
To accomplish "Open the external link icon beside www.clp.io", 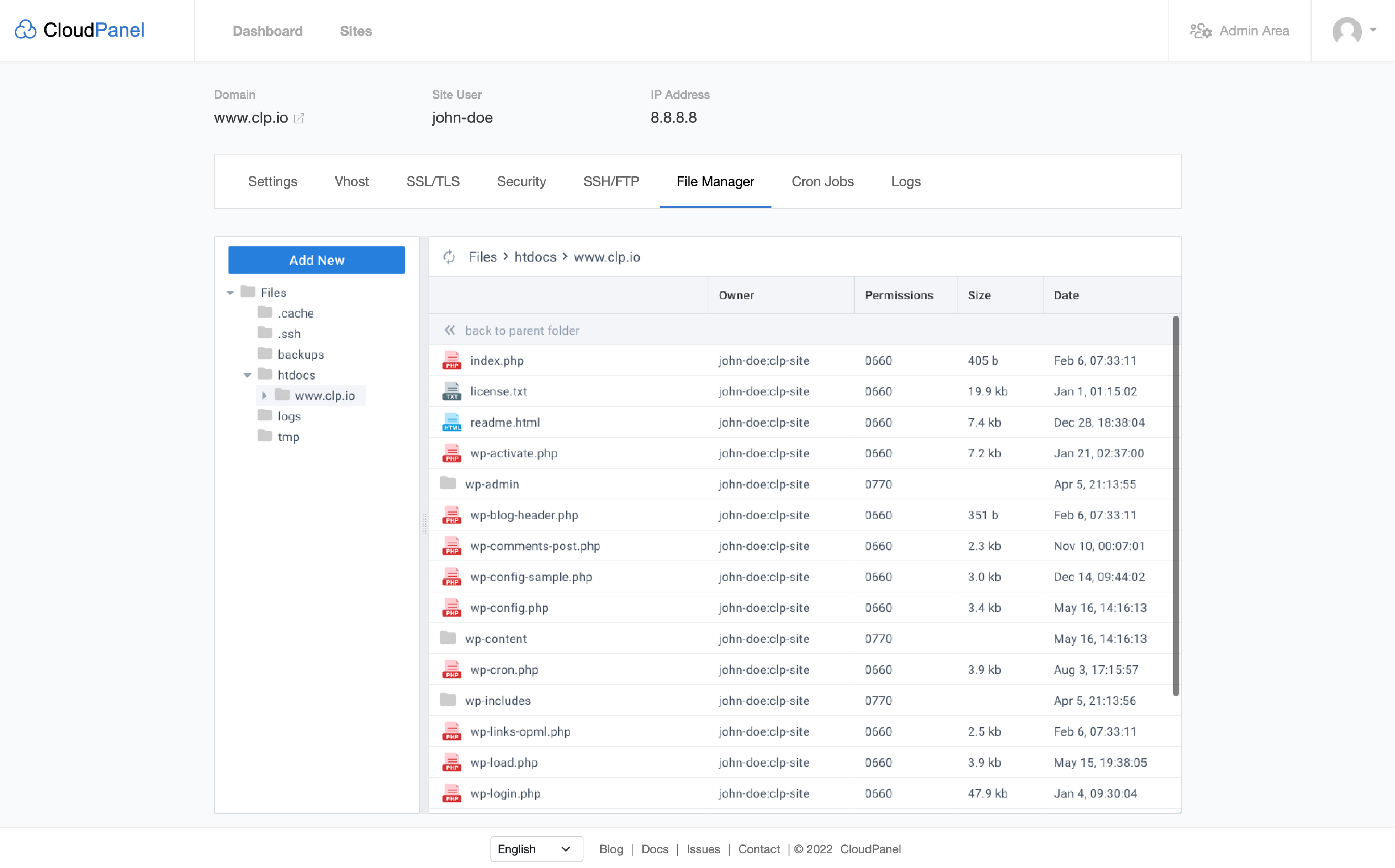I will click(x=299, y=119).
